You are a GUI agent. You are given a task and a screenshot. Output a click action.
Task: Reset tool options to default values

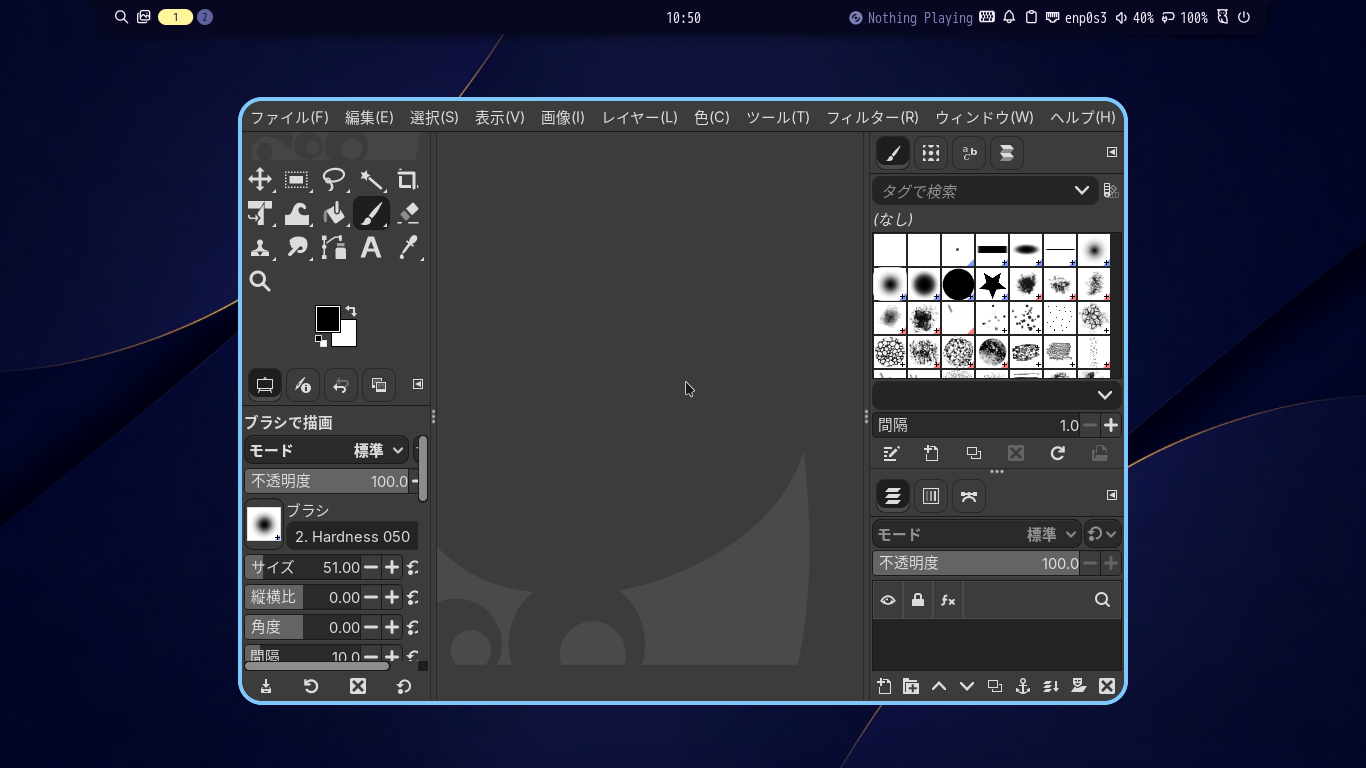(x=404, y=686)
